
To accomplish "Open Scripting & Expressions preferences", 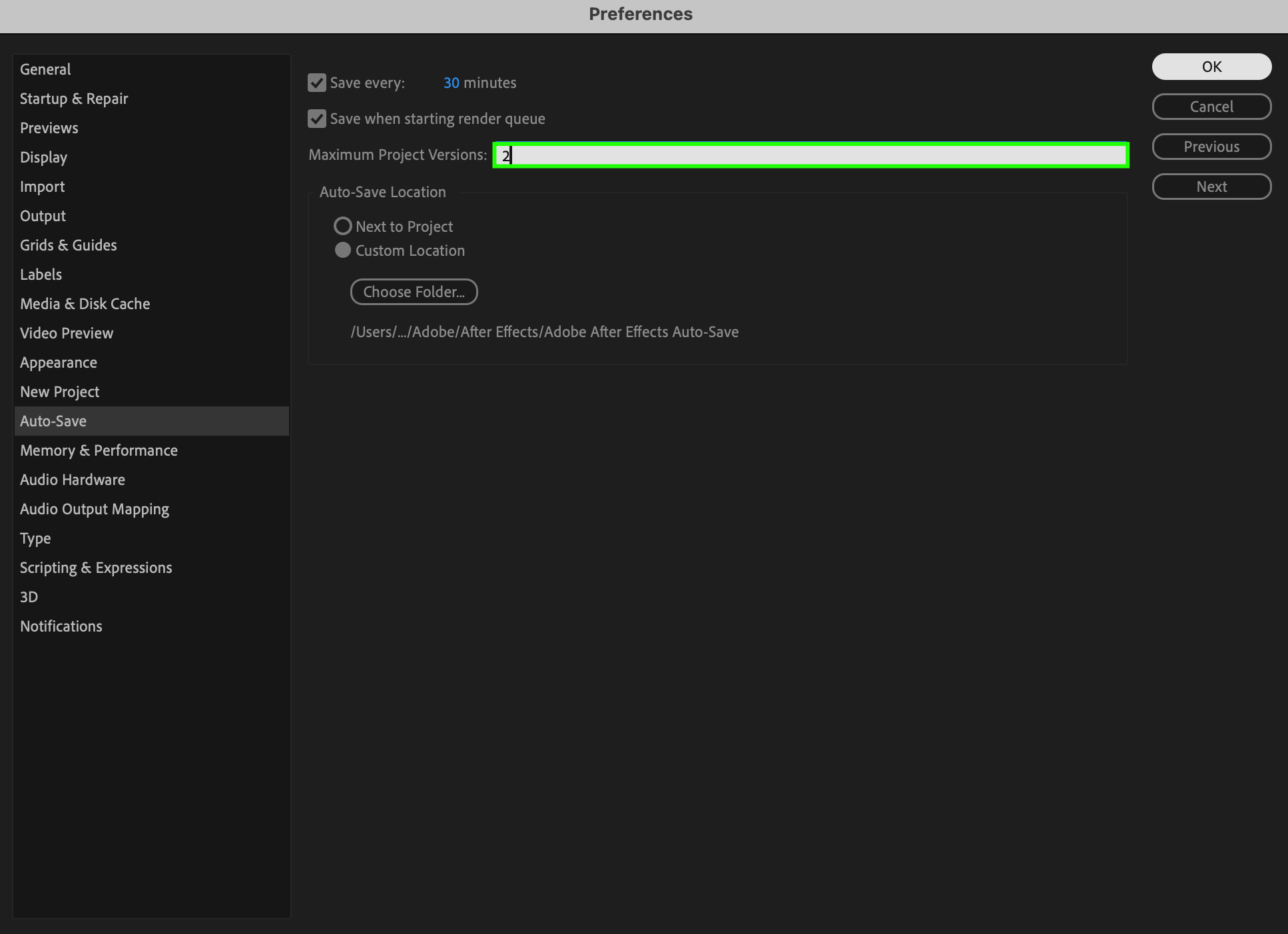I will (96, 568).
